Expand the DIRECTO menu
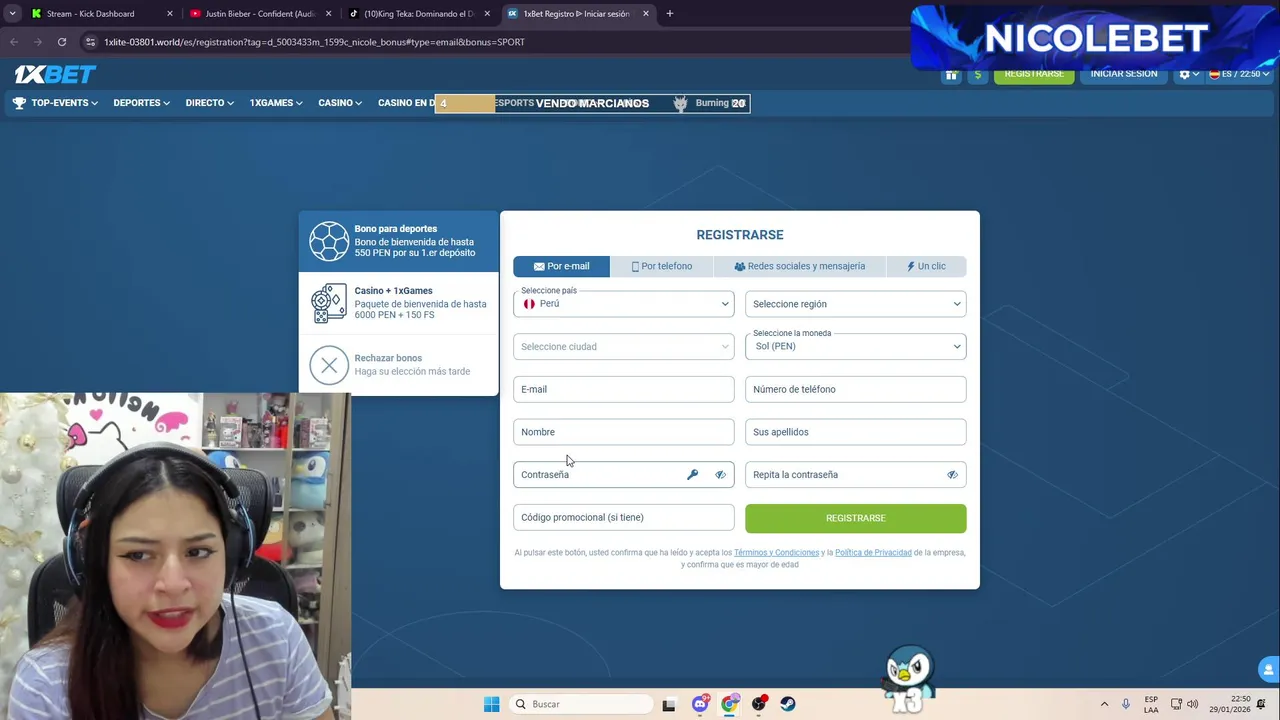The width and height of the screenshot is (1280, 720). (209, 103)
